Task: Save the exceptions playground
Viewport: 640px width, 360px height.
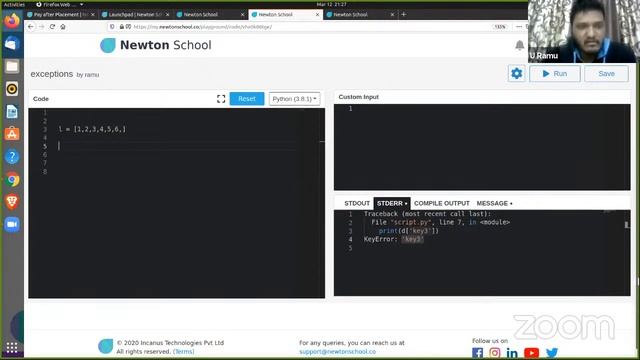Action: pos(606,73)
